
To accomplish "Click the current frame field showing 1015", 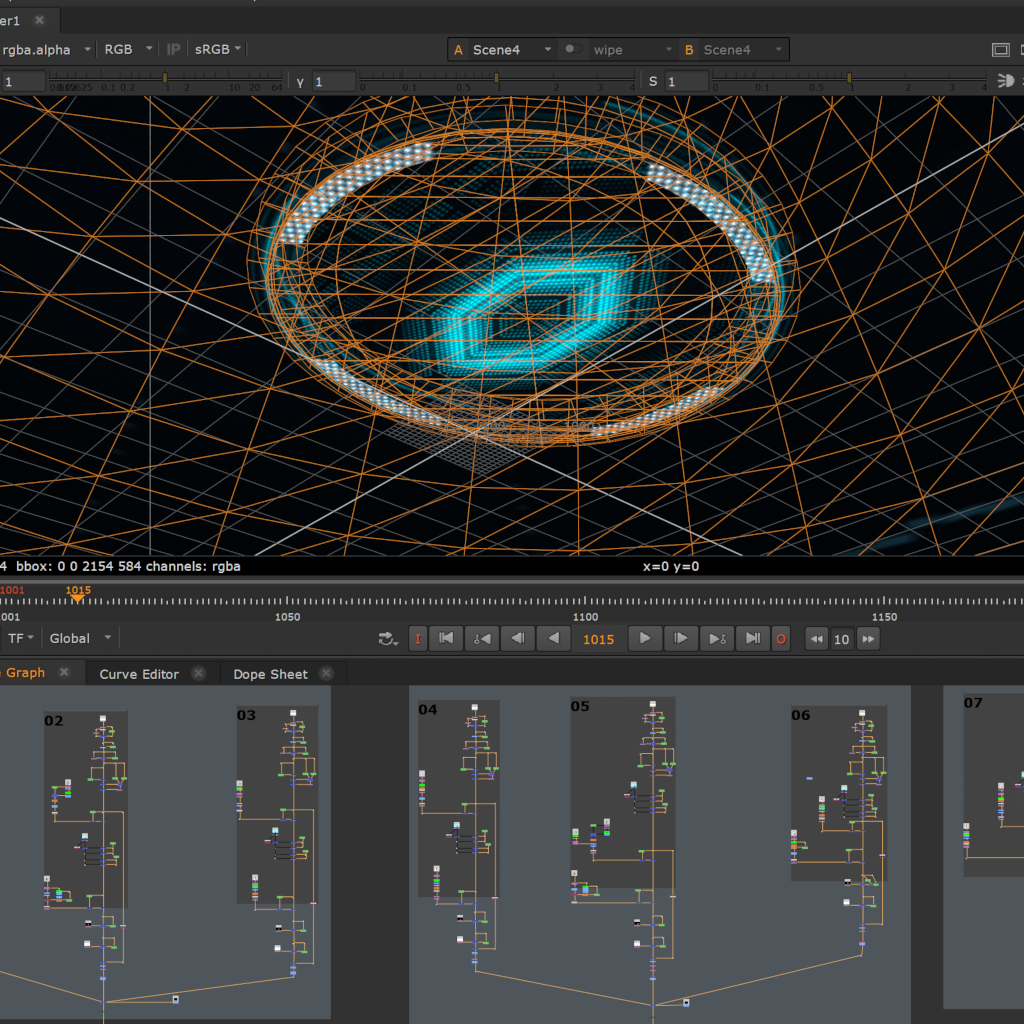I will pyautogui.click(x=598, y=639).
